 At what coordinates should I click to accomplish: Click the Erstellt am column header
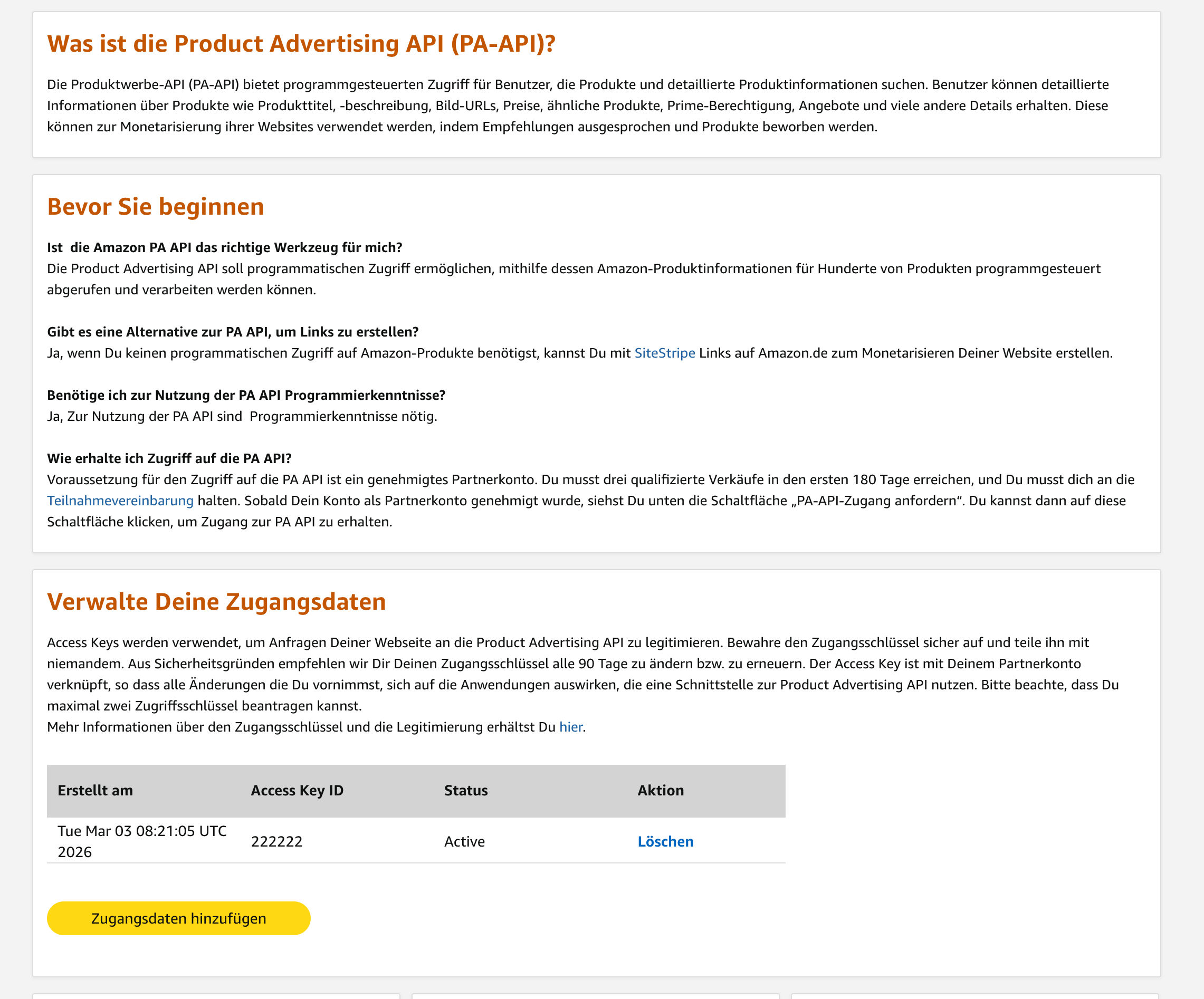tap(94, 790)
